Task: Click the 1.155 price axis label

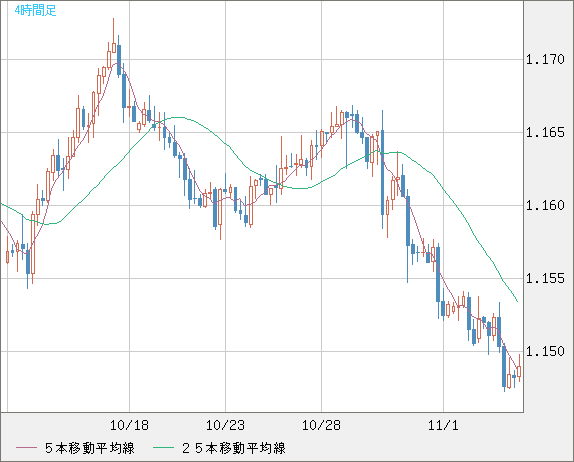Action: pos(545,279)
